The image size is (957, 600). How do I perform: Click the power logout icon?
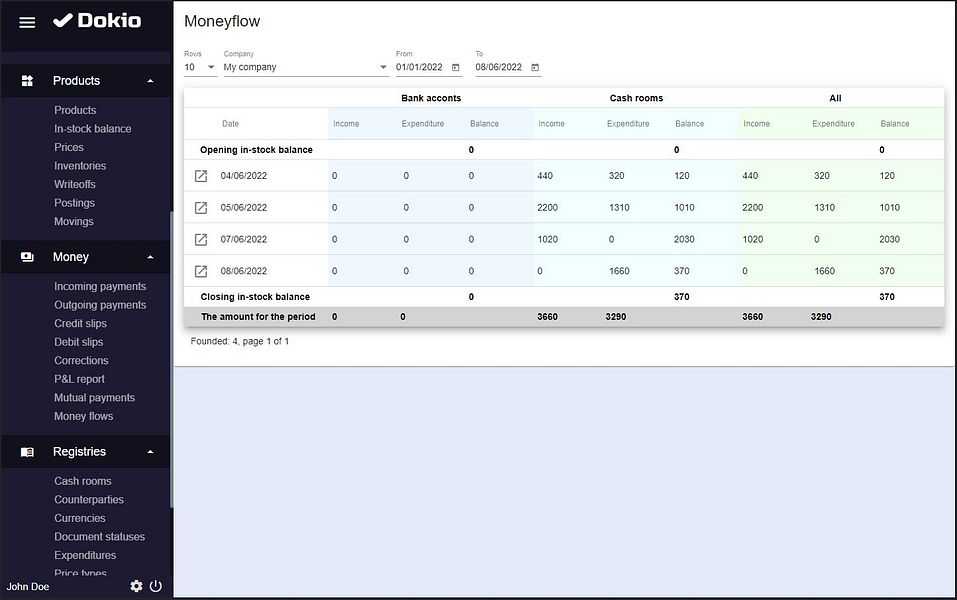click(x=156, y=586)
